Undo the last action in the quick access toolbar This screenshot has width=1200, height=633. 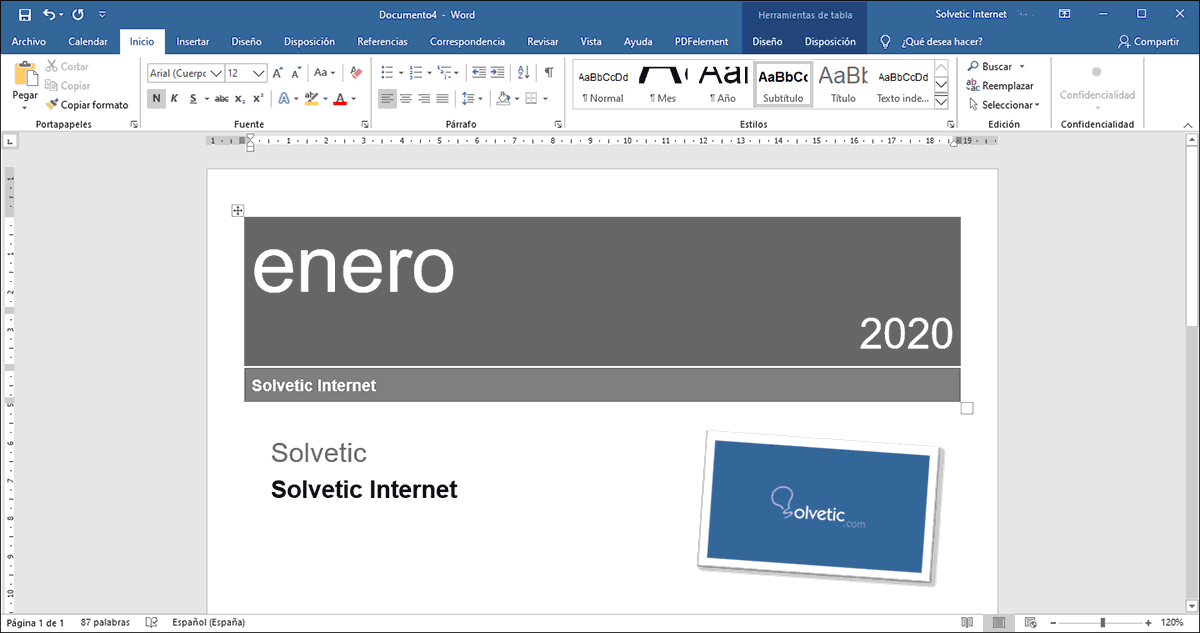pyautogui.click(x=49, y=15)
